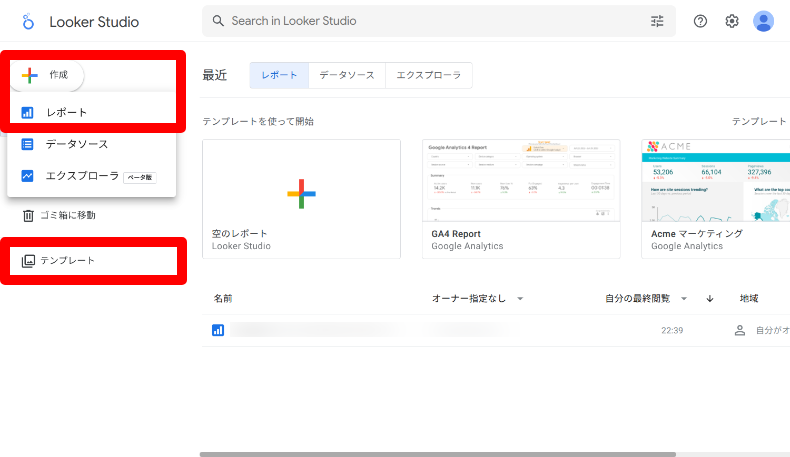Click the 作成 create button
Viewport: 790px width, 457px height.
coord(46,75)
